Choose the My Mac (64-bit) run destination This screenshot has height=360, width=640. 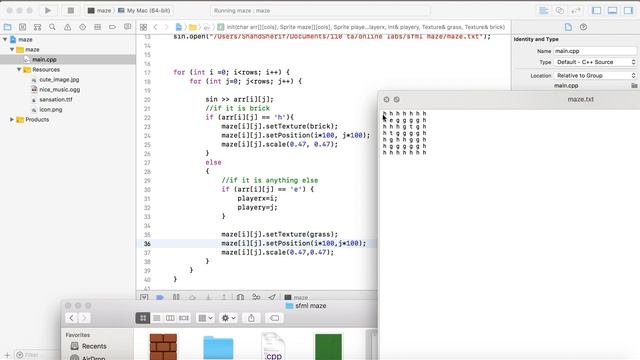pyautogui.click(x=144, y=11)
